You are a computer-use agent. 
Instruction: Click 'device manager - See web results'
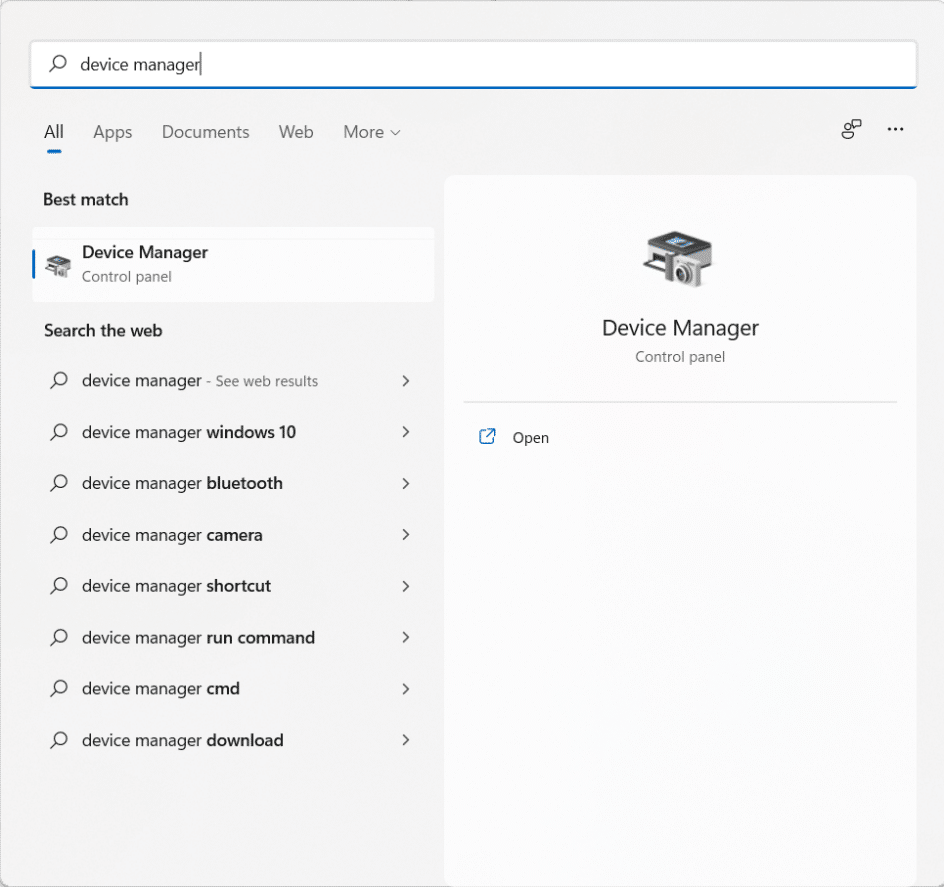[x=200, y=381]
